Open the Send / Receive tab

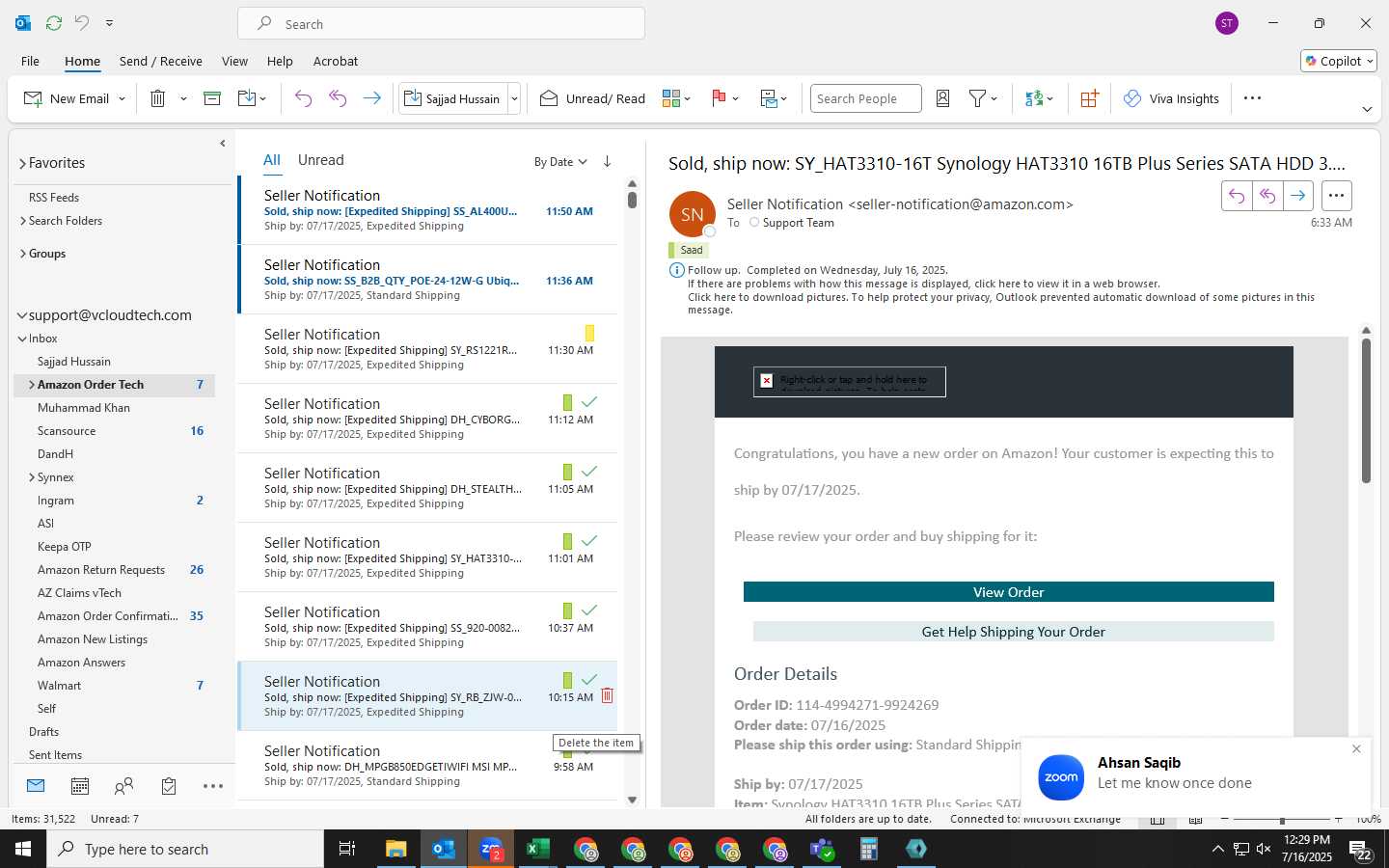(161, 61)
